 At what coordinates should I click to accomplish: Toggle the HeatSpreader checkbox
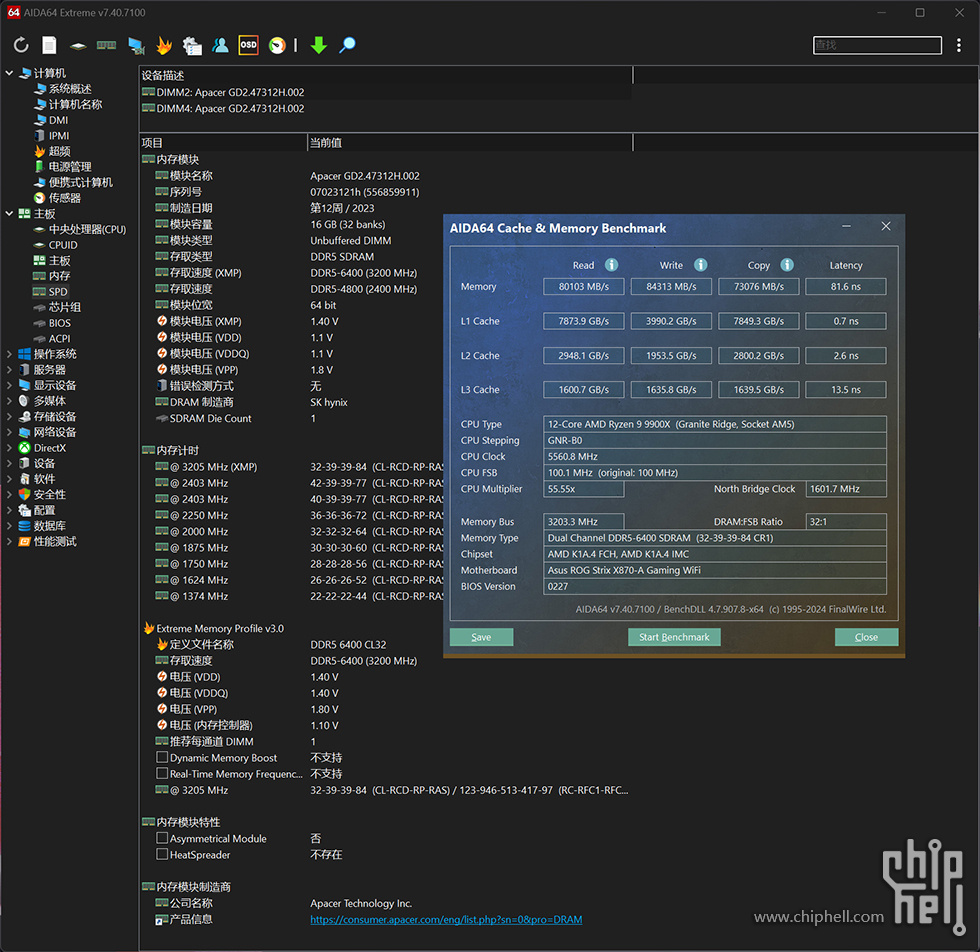162,855
